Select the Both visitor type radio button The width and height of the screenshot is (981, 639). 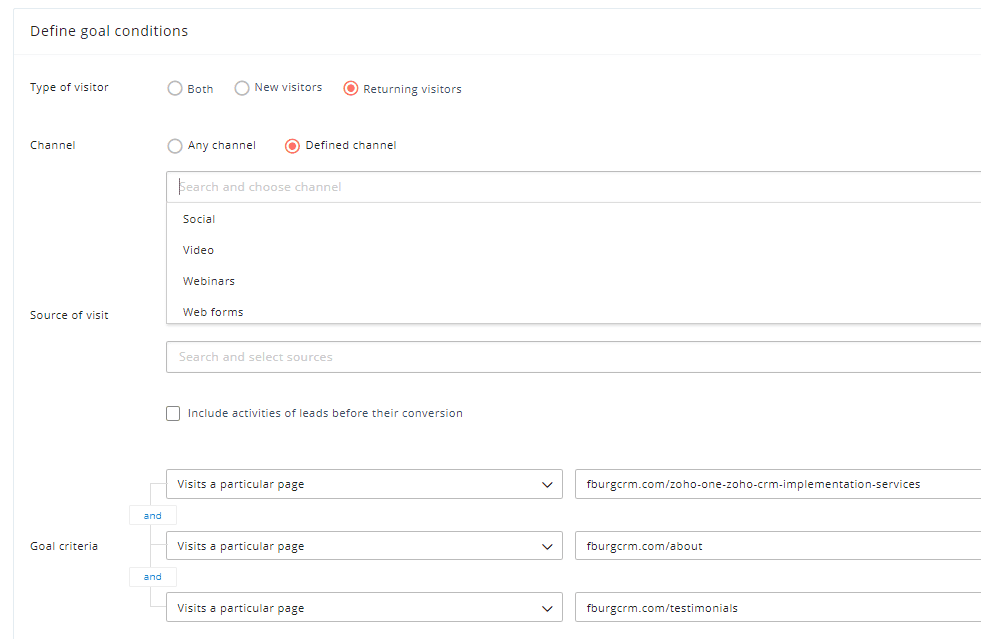175,89
